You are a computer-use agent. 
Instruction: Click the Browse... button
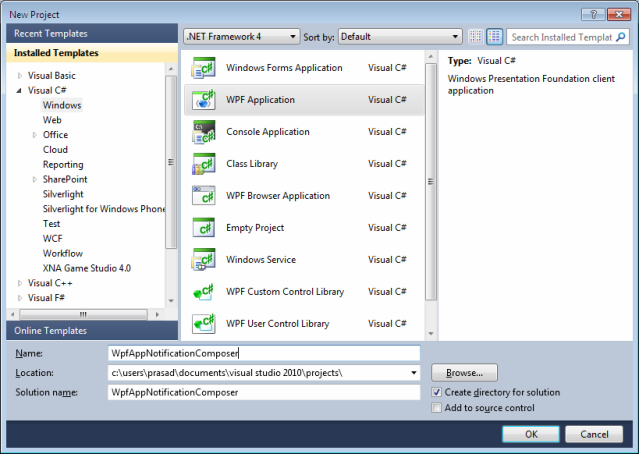(464, 372)
